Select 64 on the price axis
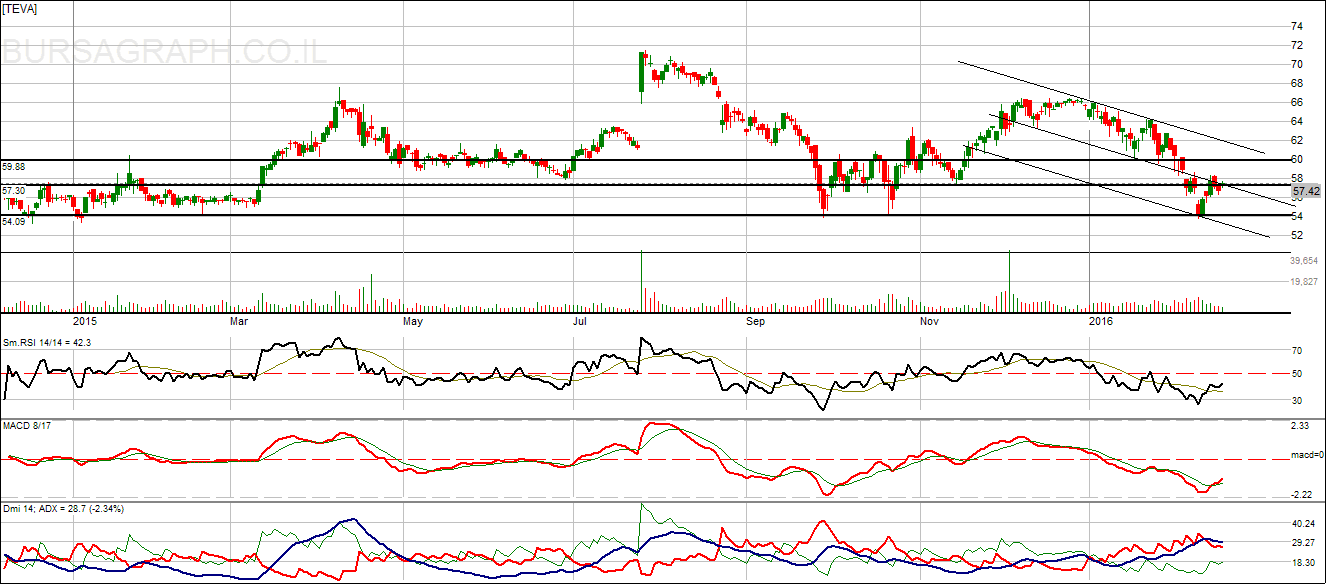The image size is (1326, 584). pos(1296,121)
